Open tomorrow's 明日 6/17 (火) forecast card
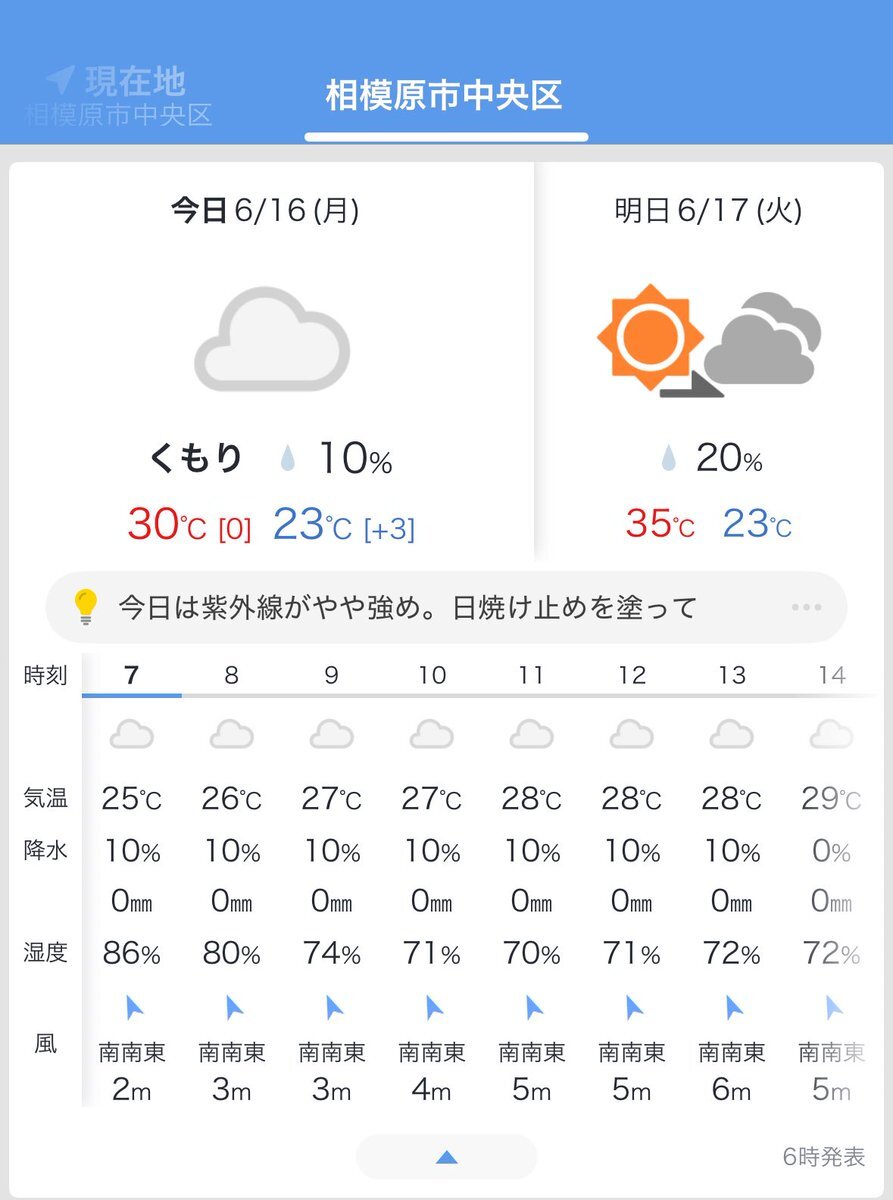Image resolution: width=893 pixels, height=1200 pixels. point(709,360)
